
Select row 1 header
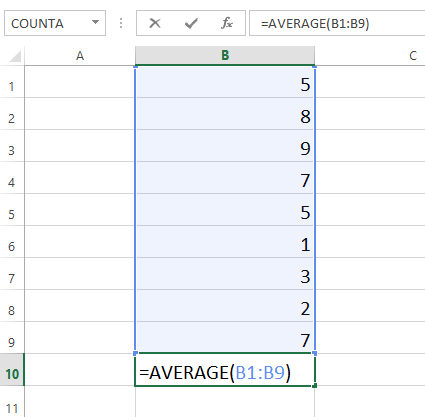pyautogui.click(x=12, y=82)
